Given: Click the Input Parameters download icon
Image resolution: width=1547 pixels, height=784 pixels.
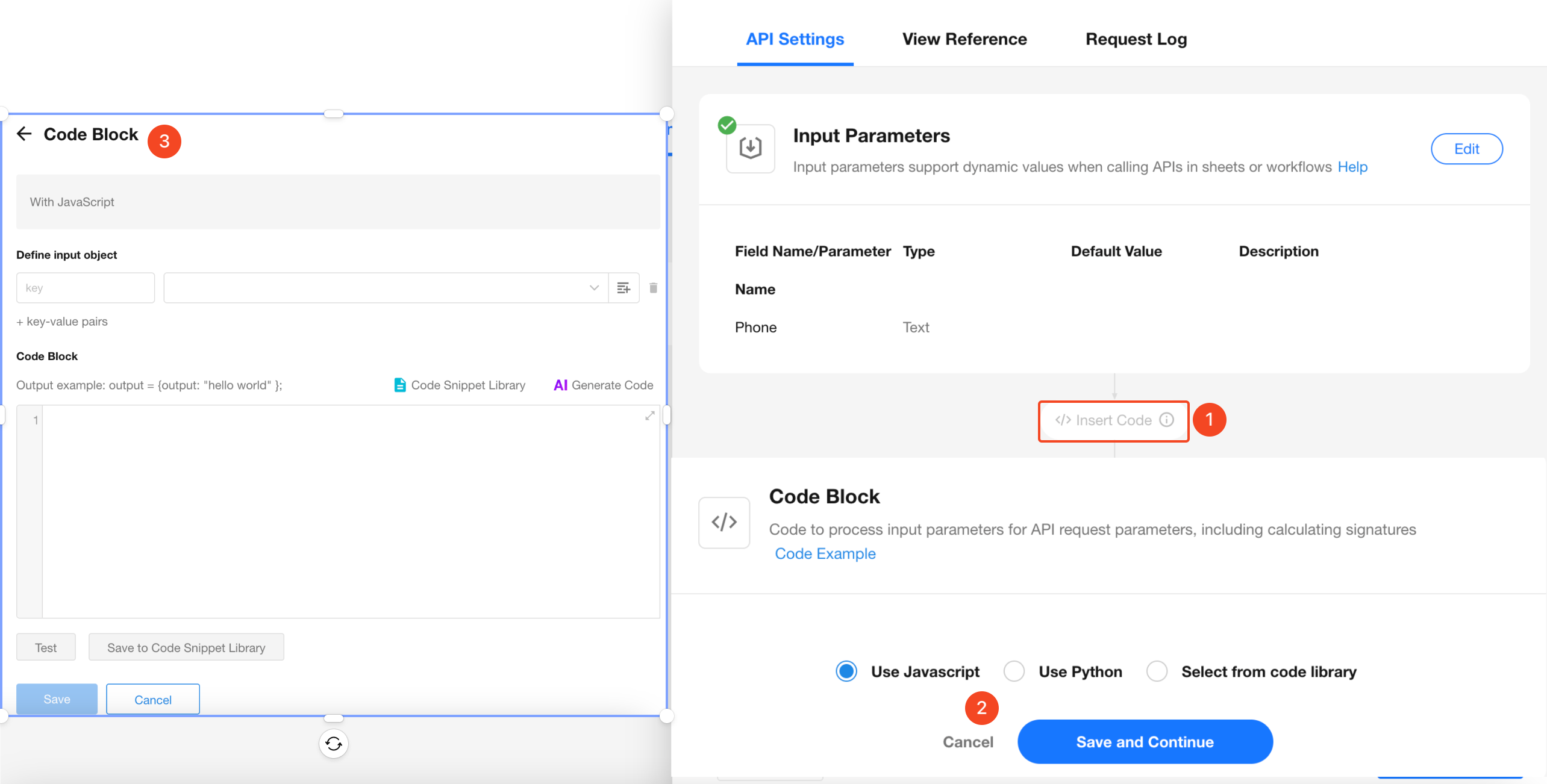Looking at the screenshot, I should click(x=750, y=148).
